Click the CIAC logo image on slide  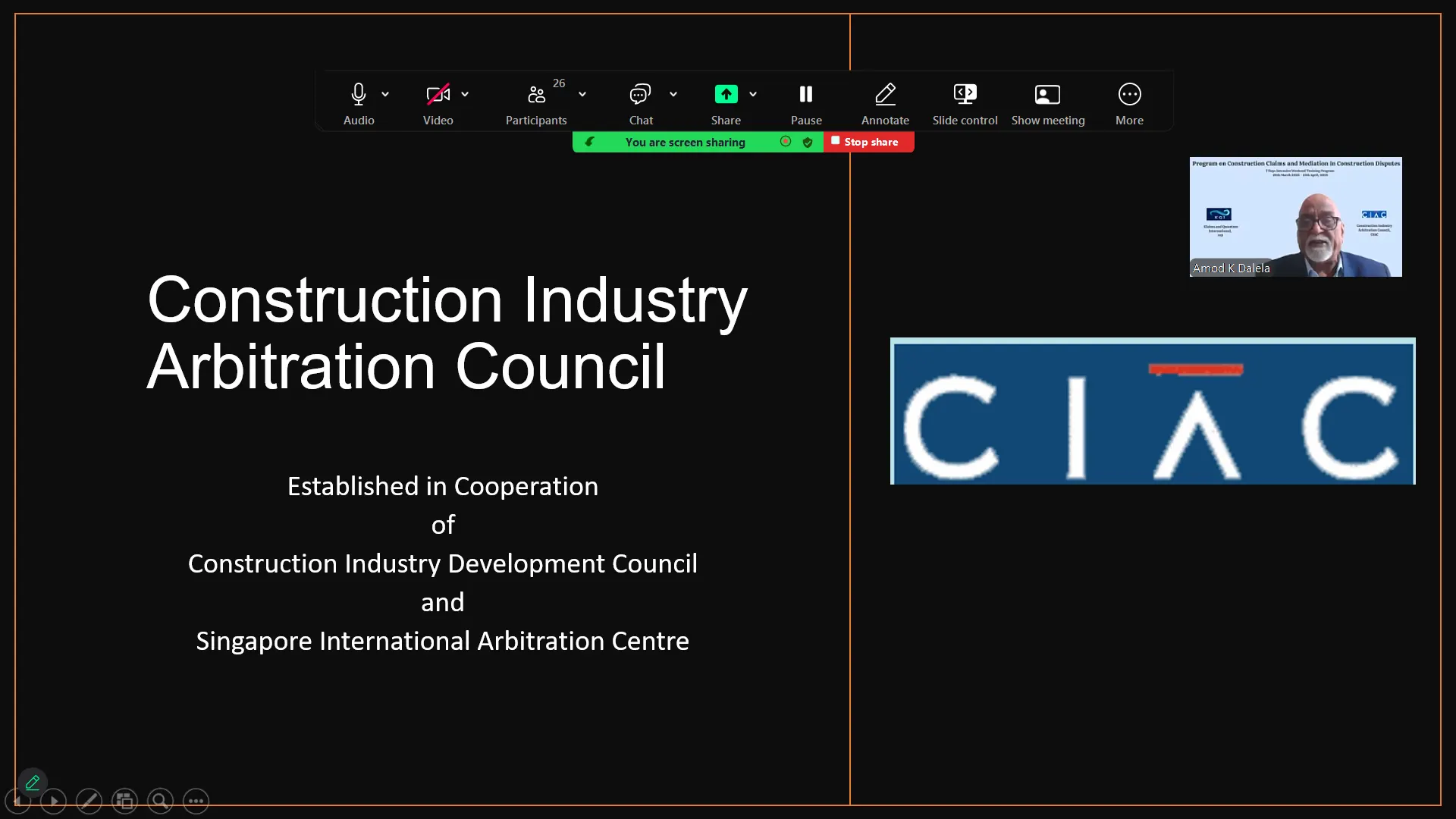[x=1153, y=411]
